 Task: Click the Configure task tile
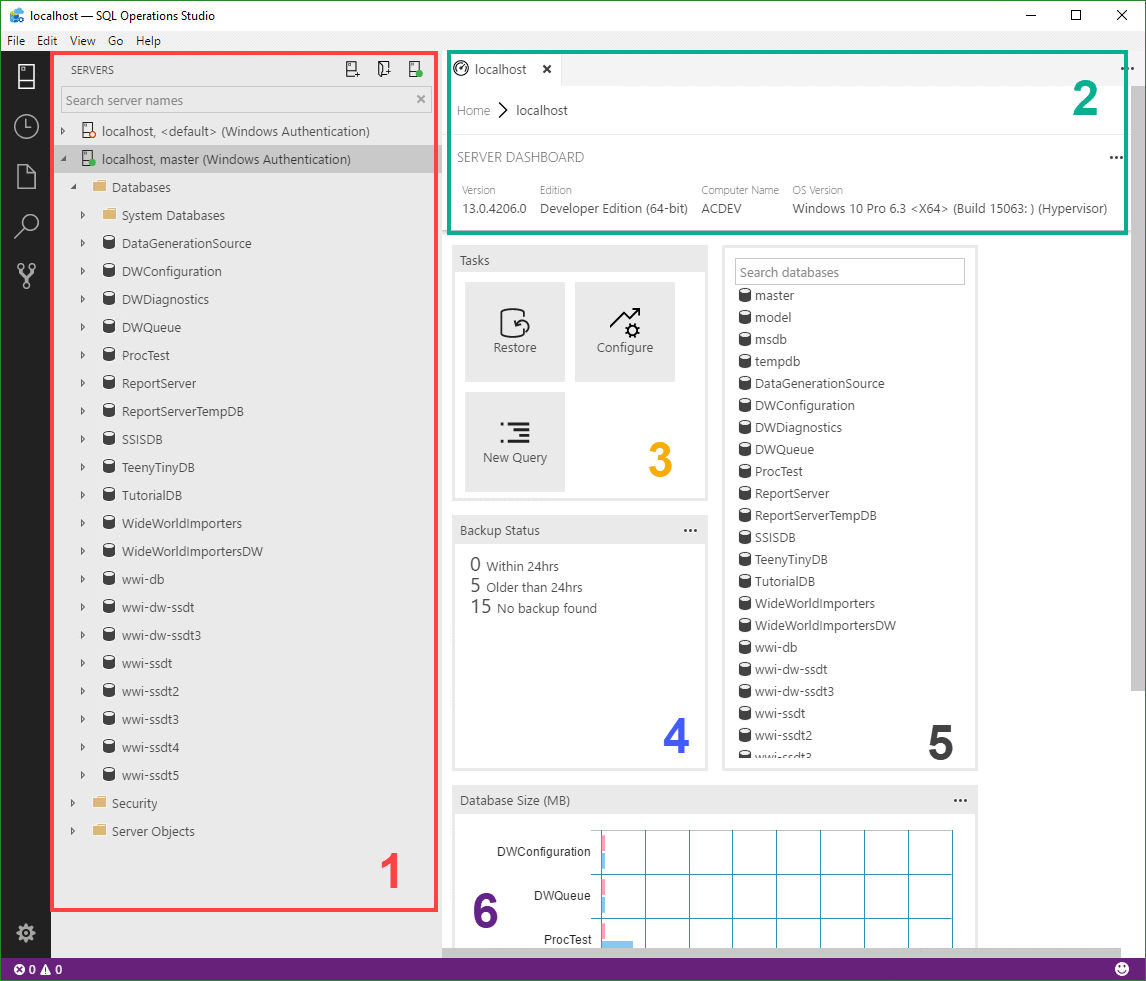[x=625, y=332]
